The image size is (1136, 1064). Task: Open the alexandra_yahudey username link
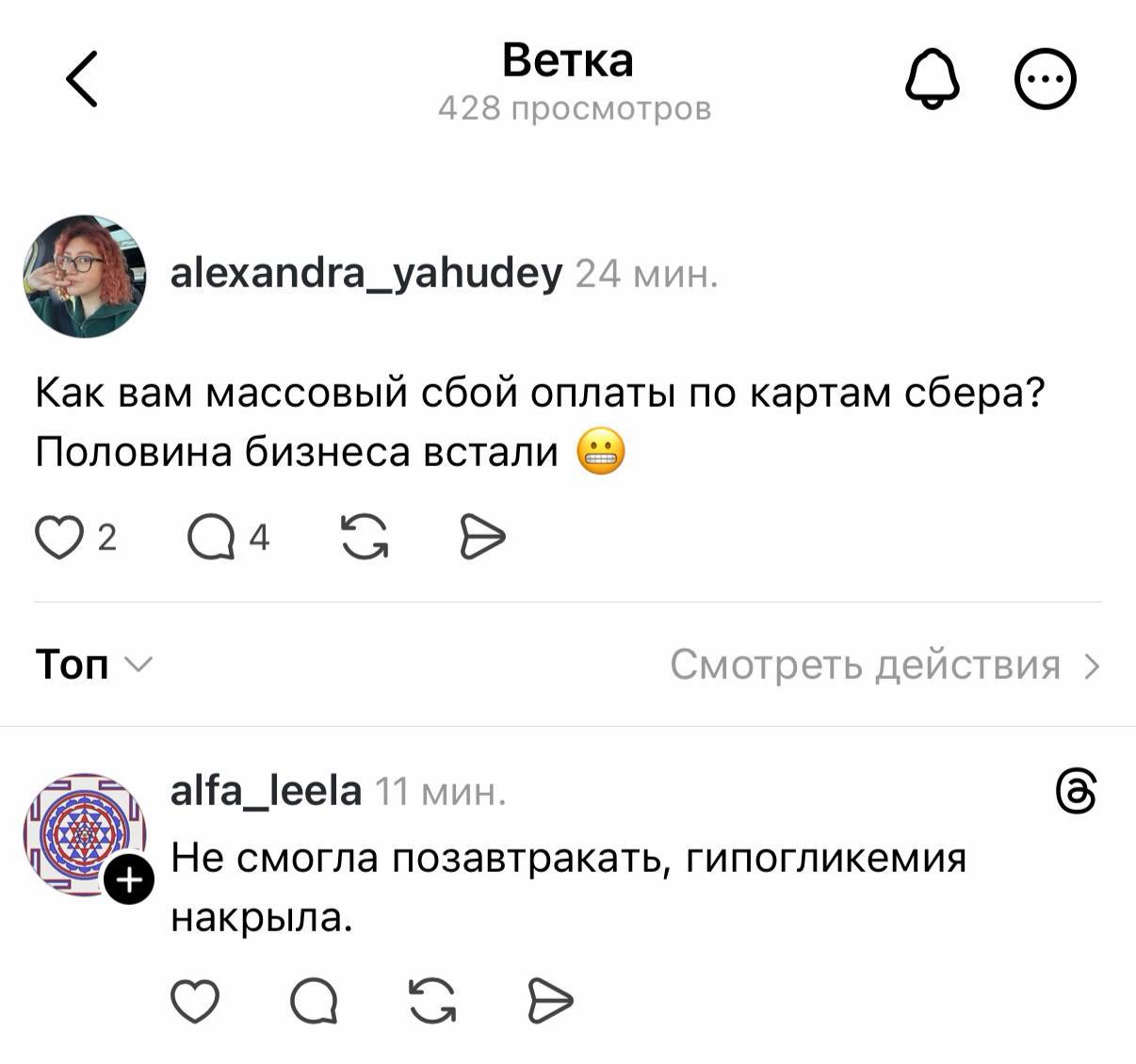tap(365, 274)
